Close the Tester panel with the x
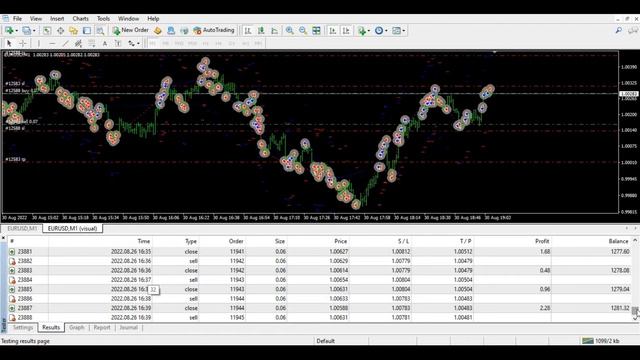The image size is (640, 360). [x=3, y=238]
